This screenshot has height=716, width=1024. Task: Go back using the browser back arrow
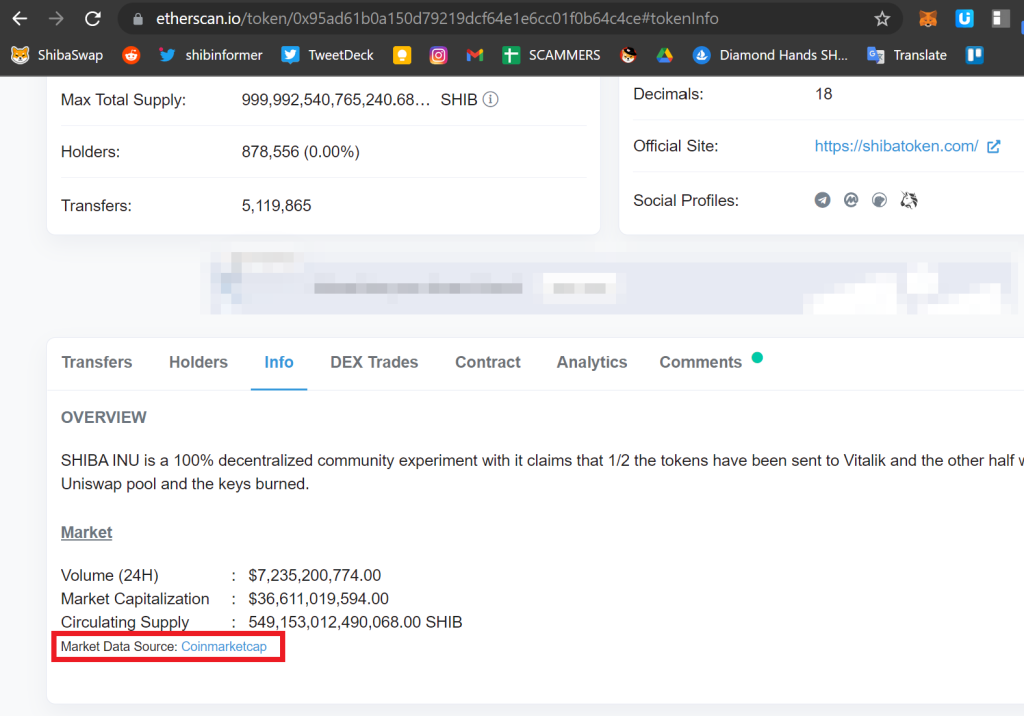20,18
